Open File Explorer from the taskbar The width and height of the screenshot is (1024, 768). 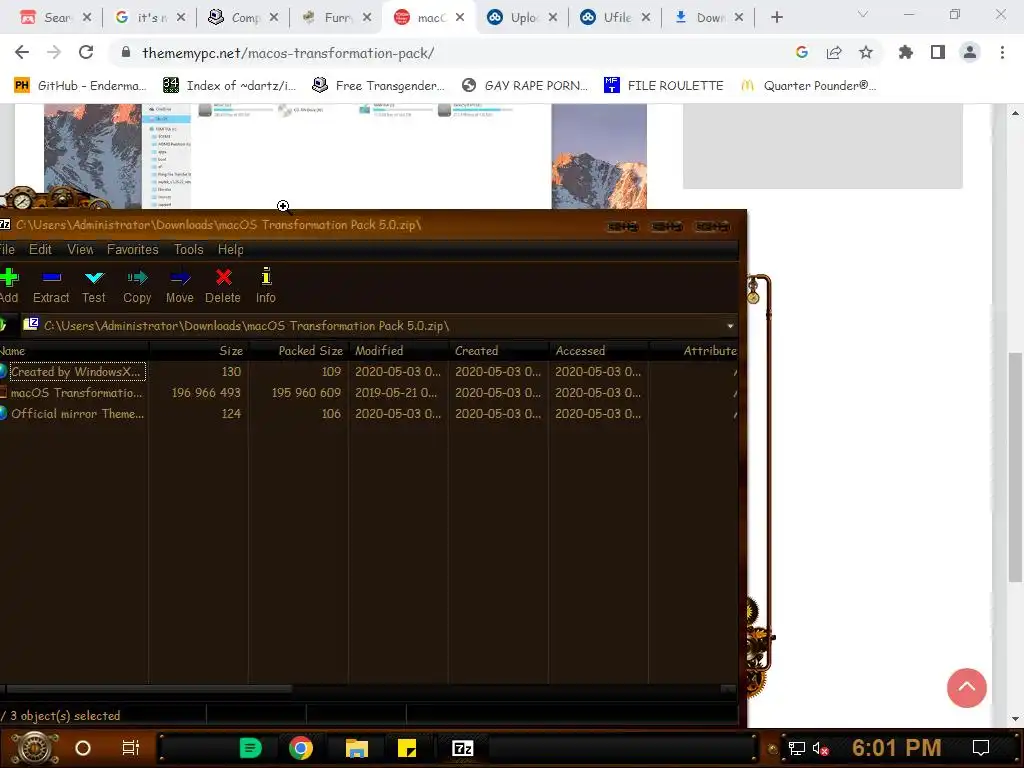357,748
